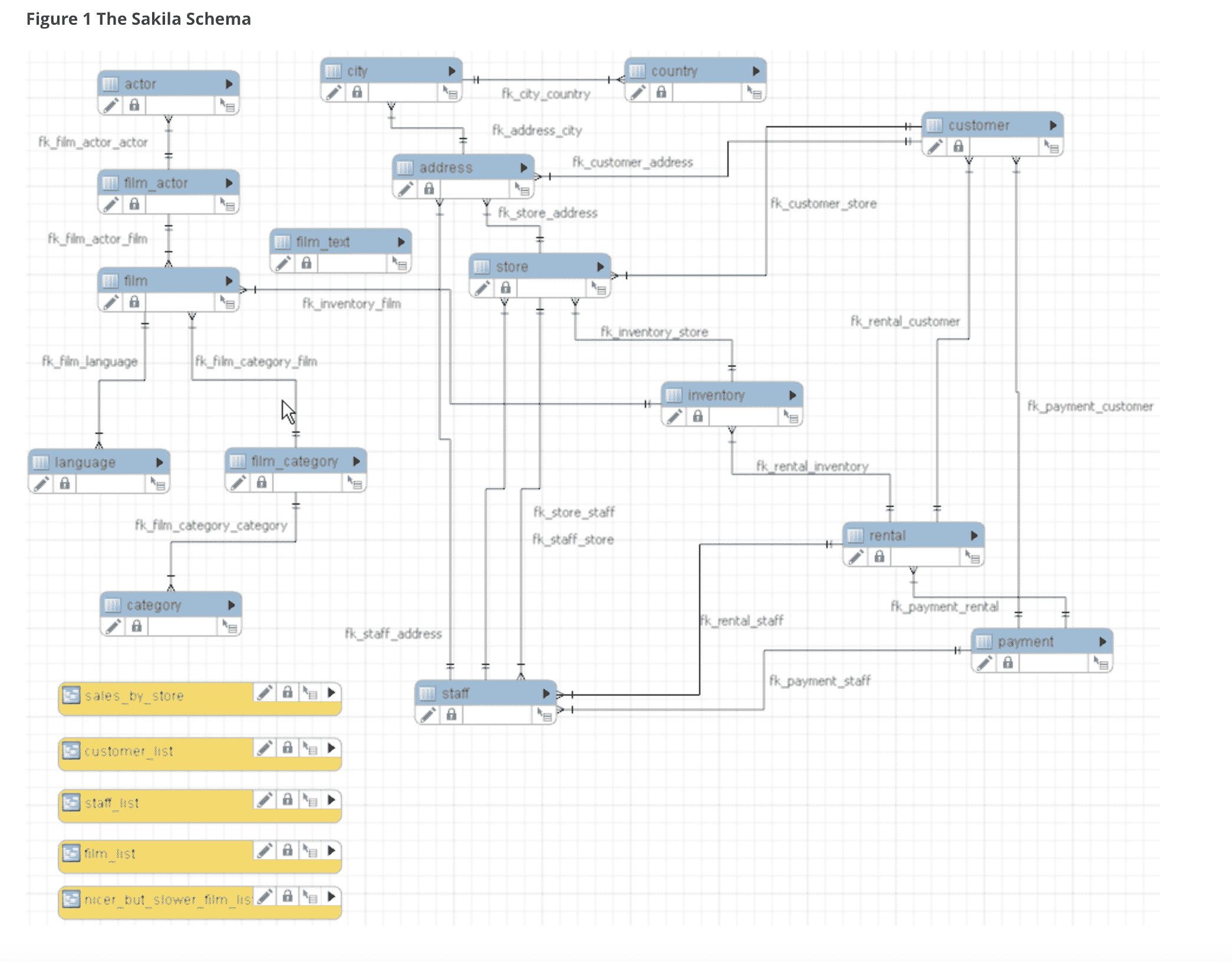Click the table icon beside the rental title
Screen dimensions: 1232x962
(x=855, y=535)
